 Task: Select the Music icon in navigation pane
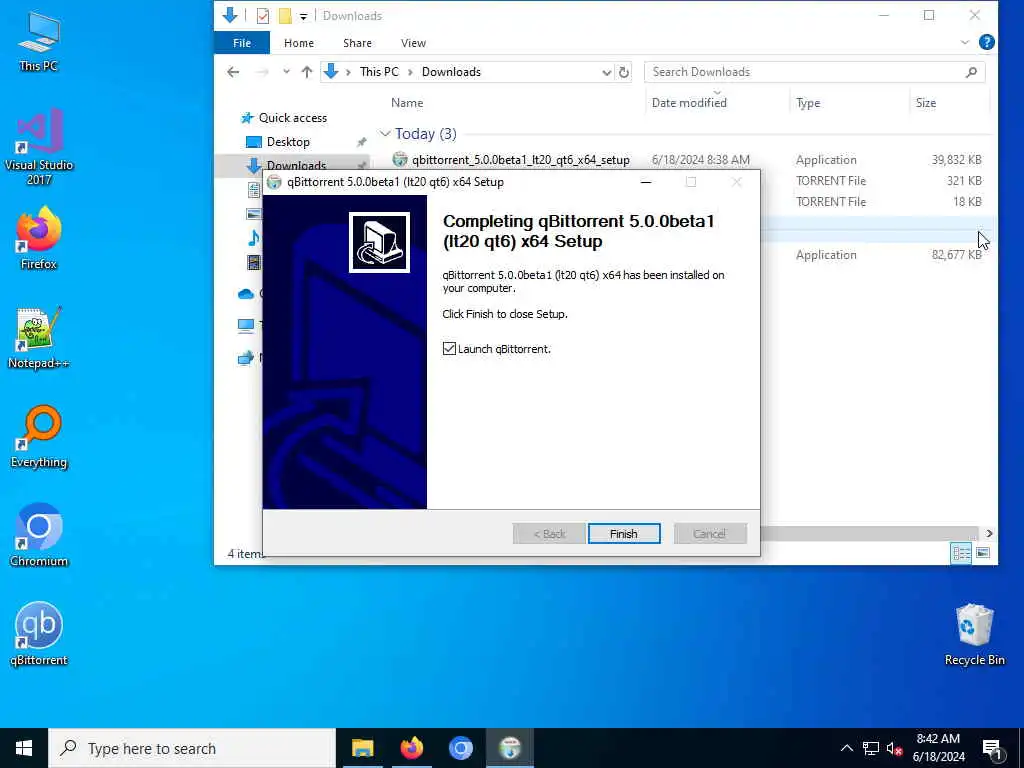[253, 238]
